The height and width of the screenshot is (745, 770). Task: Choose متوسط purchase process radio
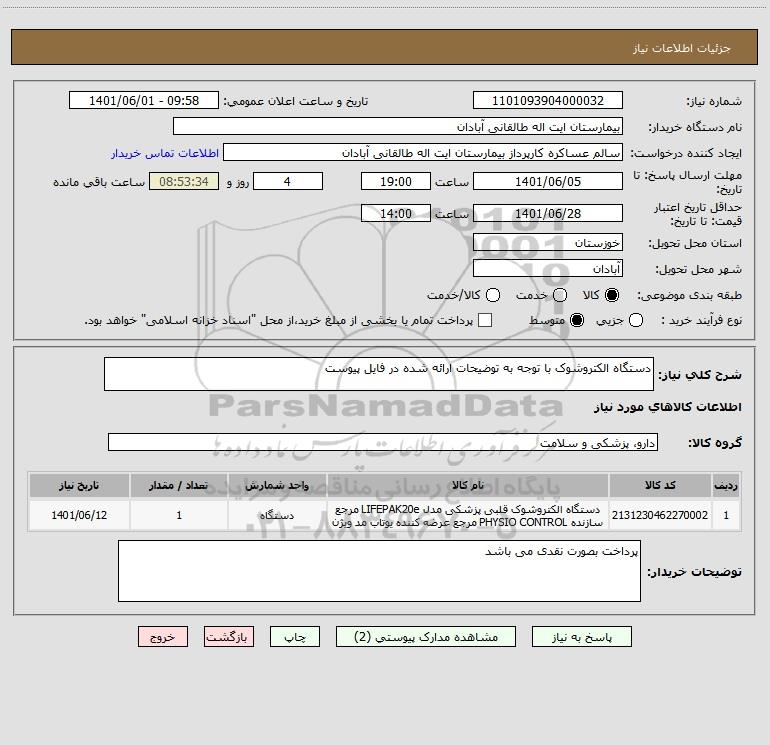point(577,320)
